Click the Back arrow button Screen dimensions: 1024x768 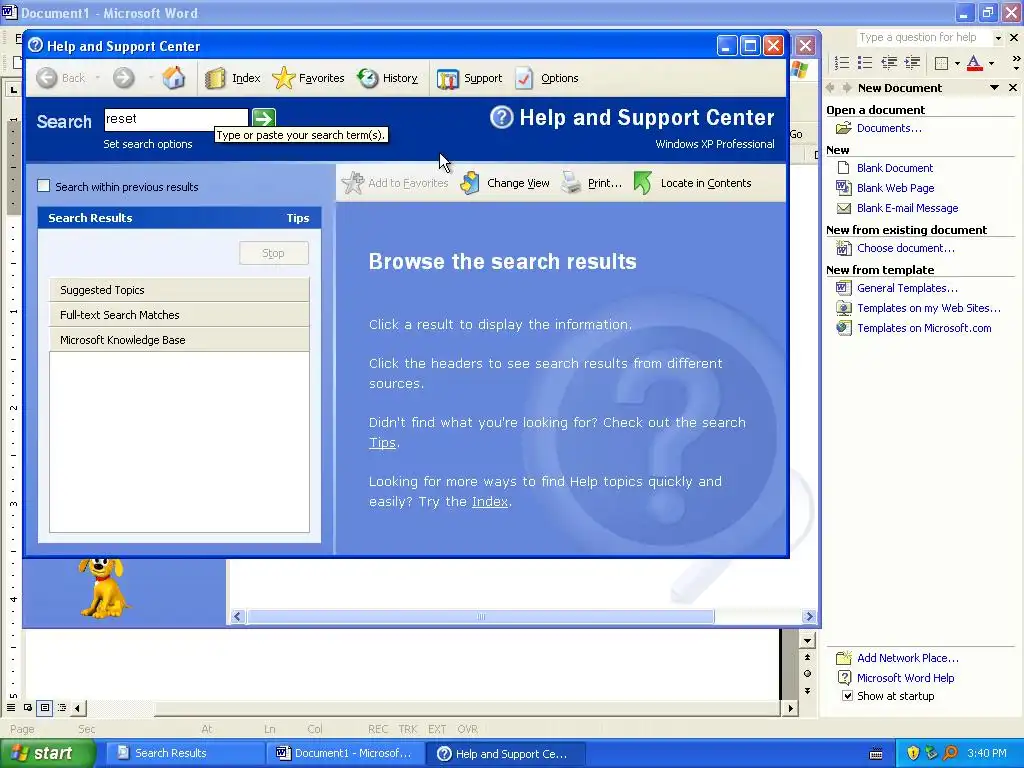point(46,78)
